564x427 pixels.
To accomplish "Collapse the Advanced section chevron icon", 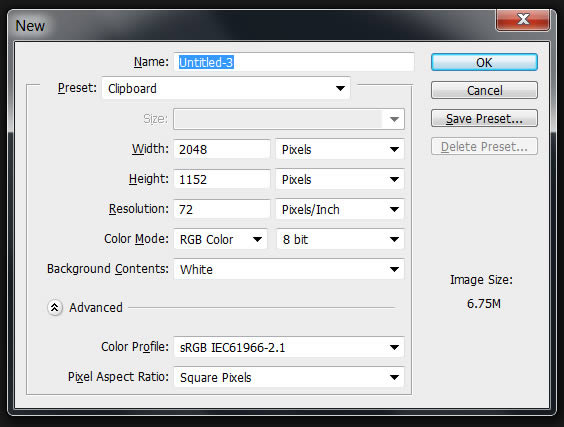I will click(x=55, y=308).
